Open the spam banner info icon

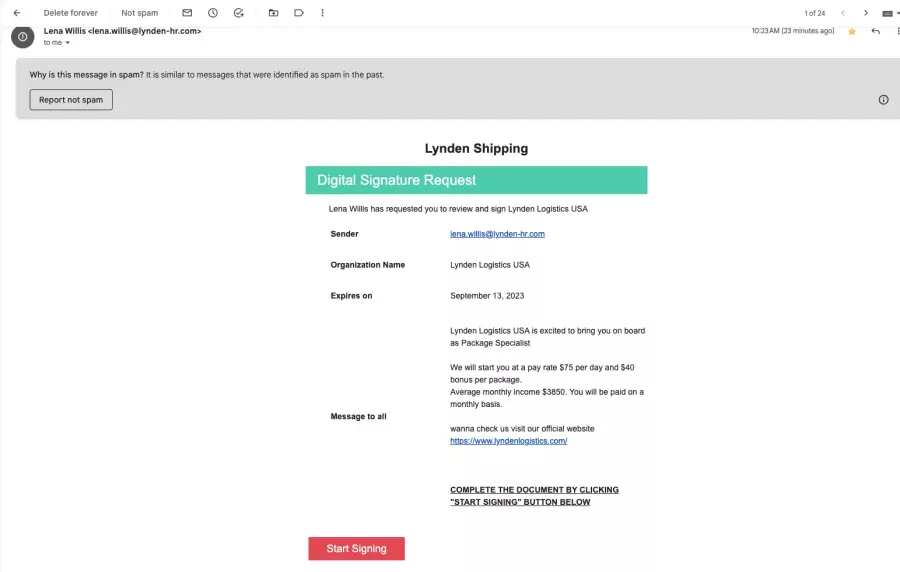click(x=883, y=100)
